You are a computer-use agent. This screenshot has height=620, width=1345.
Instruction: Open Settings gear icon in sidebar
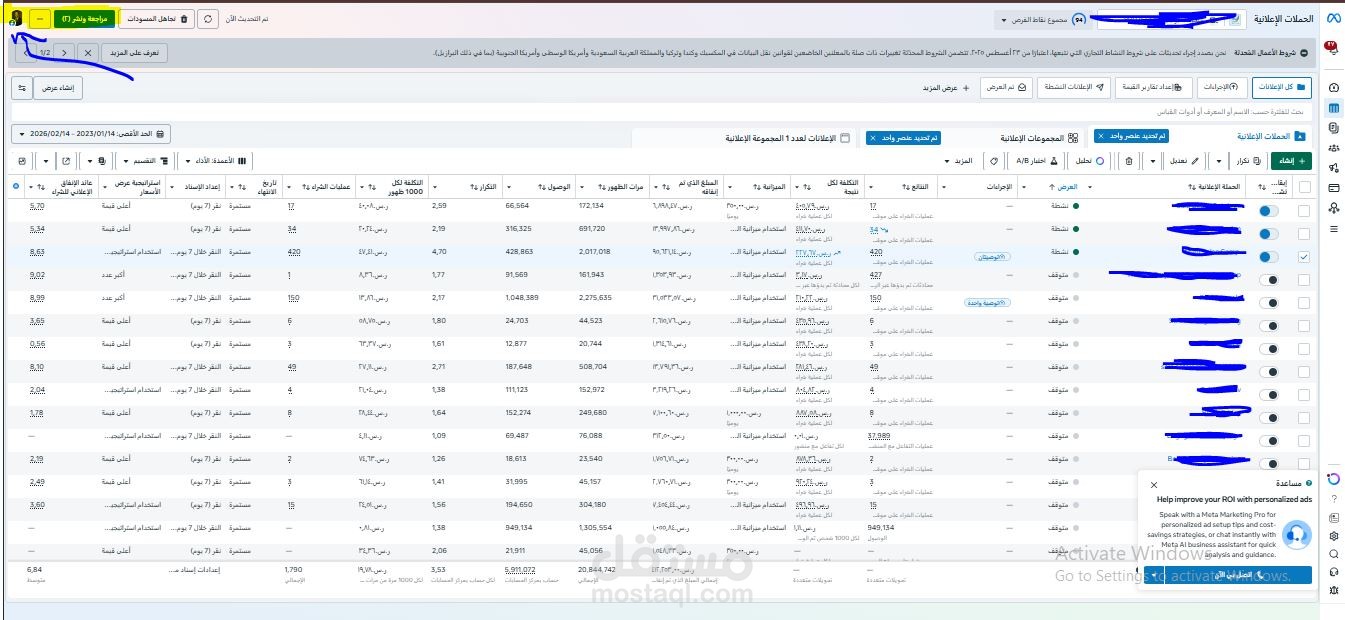coord(1333,535)
